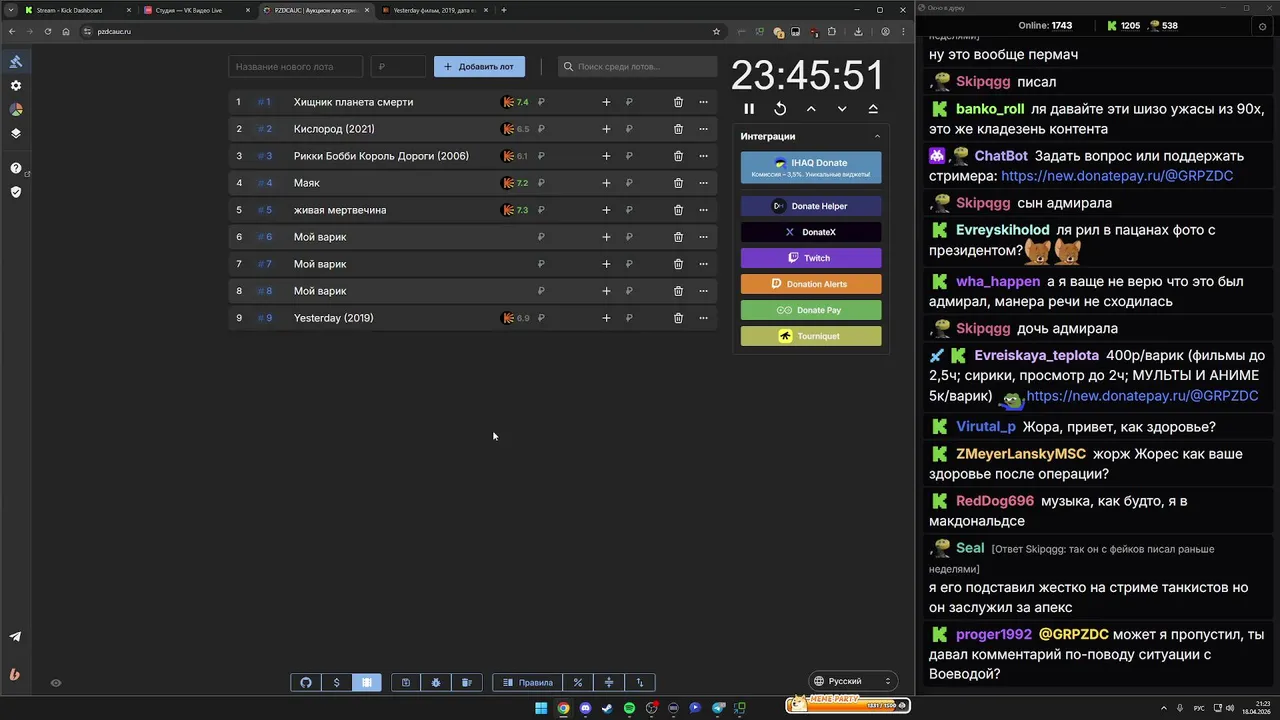Open Steam from Windows taskbar
Viewport: 1280px width, 720px height.
607,708
